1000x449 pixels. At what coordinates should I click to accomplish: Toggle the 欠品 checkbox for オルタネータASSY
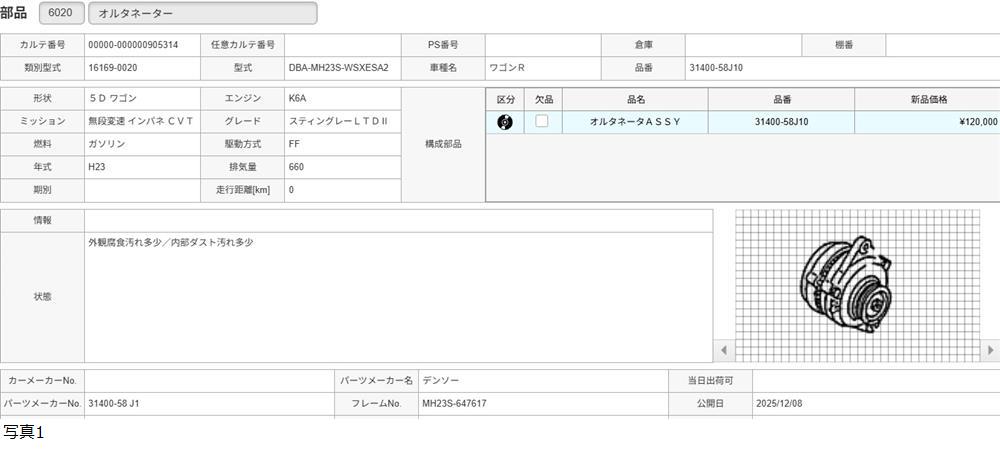[542, 121]
